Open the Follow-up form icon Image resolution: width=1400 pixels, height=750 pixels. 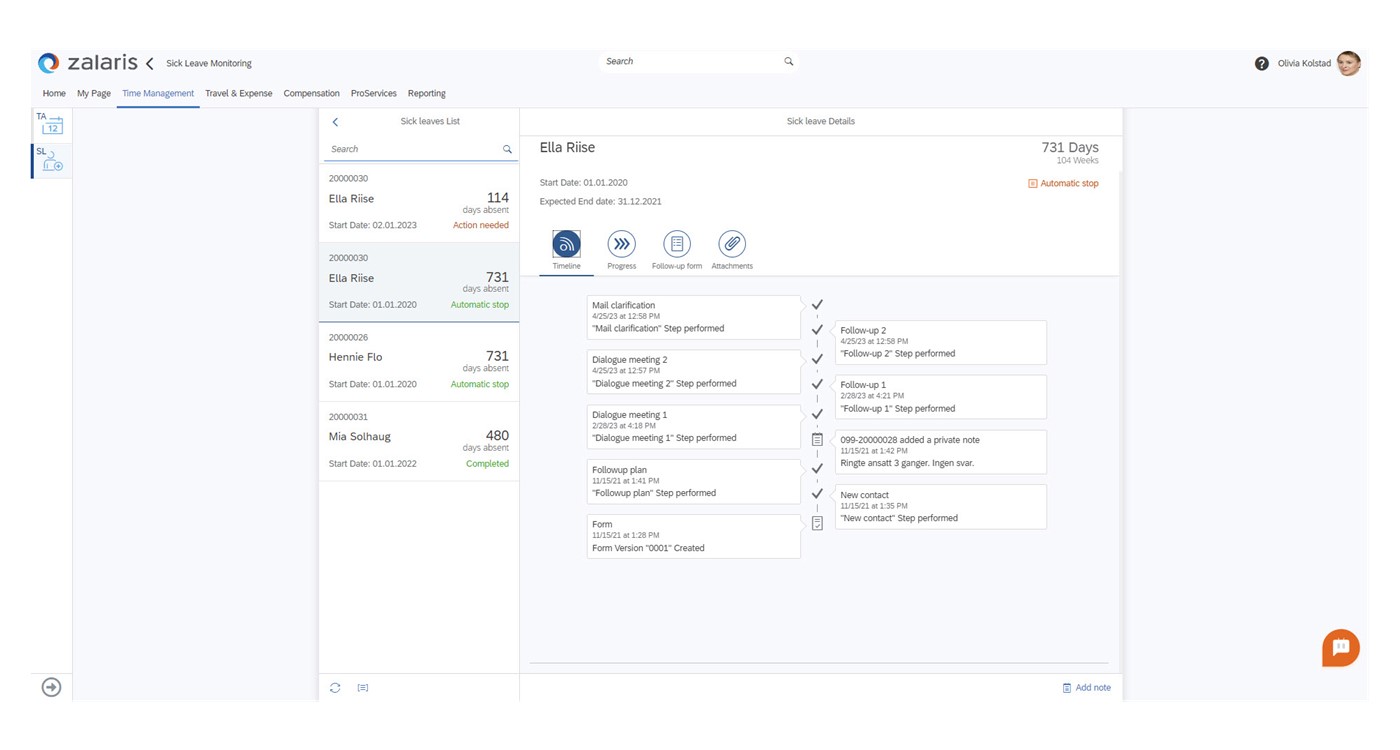click(x=677, y=244)
